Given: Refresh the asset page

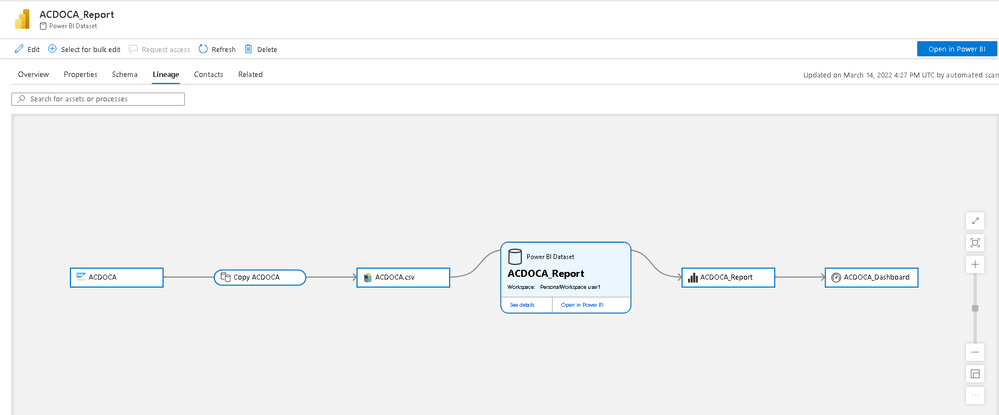Looking at the screenshot, I should click(217, 49).
